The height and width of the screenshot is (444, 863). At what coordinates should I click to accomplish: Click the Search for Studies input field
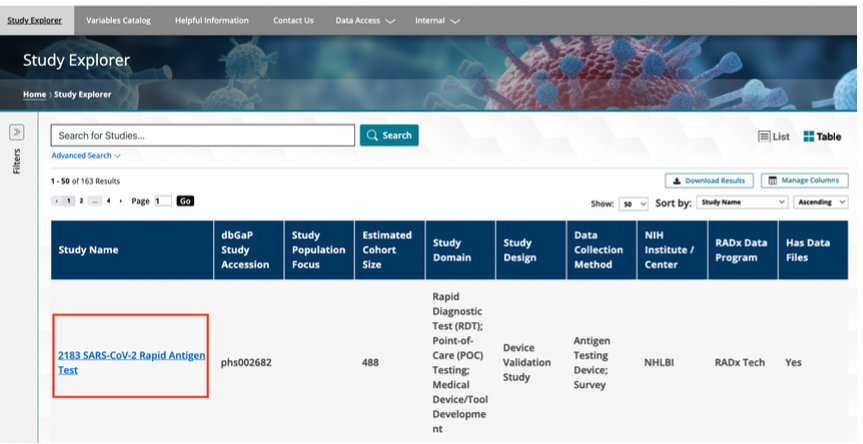click(203, 135)
